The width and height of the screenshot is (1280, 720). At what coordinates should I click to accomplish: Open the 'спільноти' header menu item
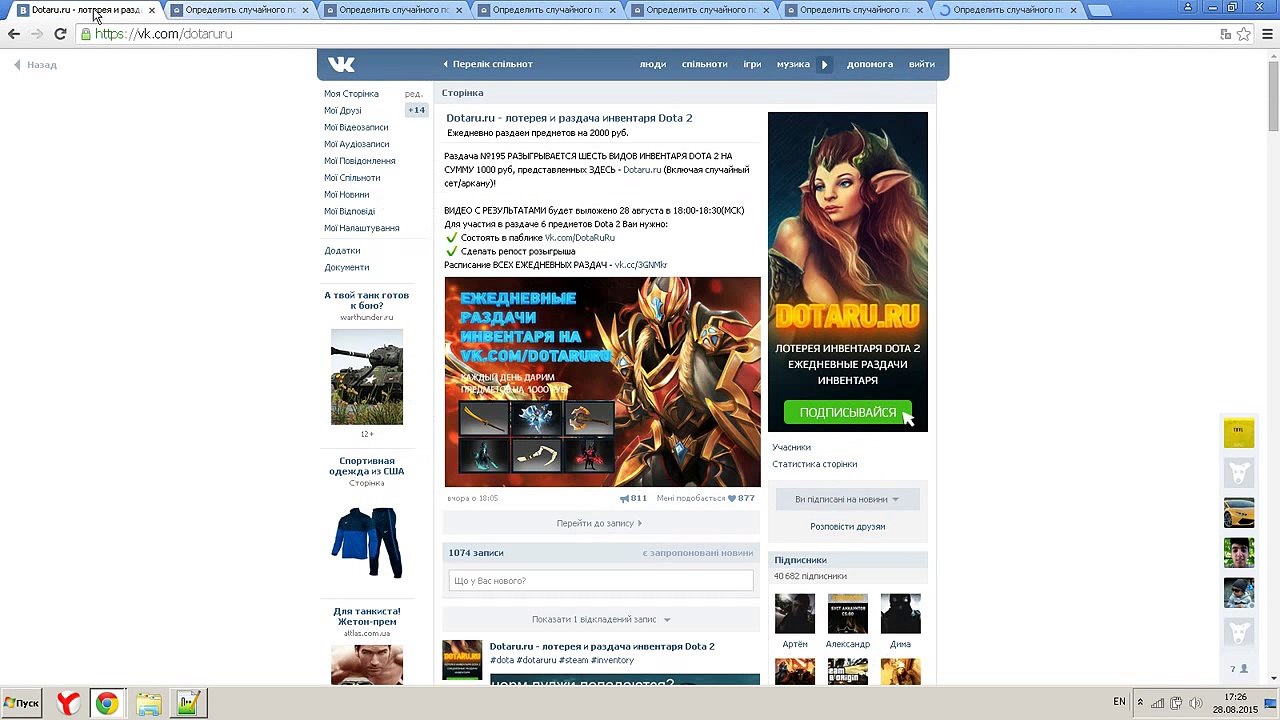705,64
